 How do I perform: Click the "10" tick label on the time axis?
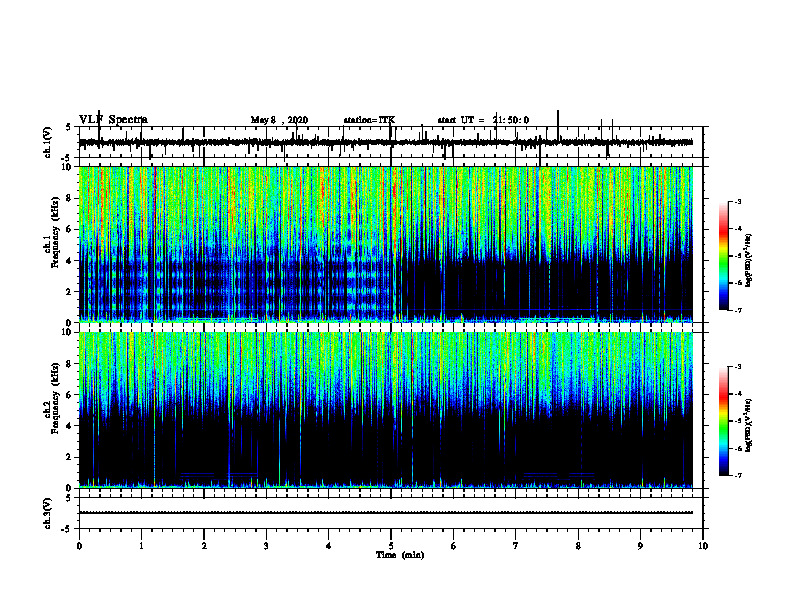(x=703, y=546)
